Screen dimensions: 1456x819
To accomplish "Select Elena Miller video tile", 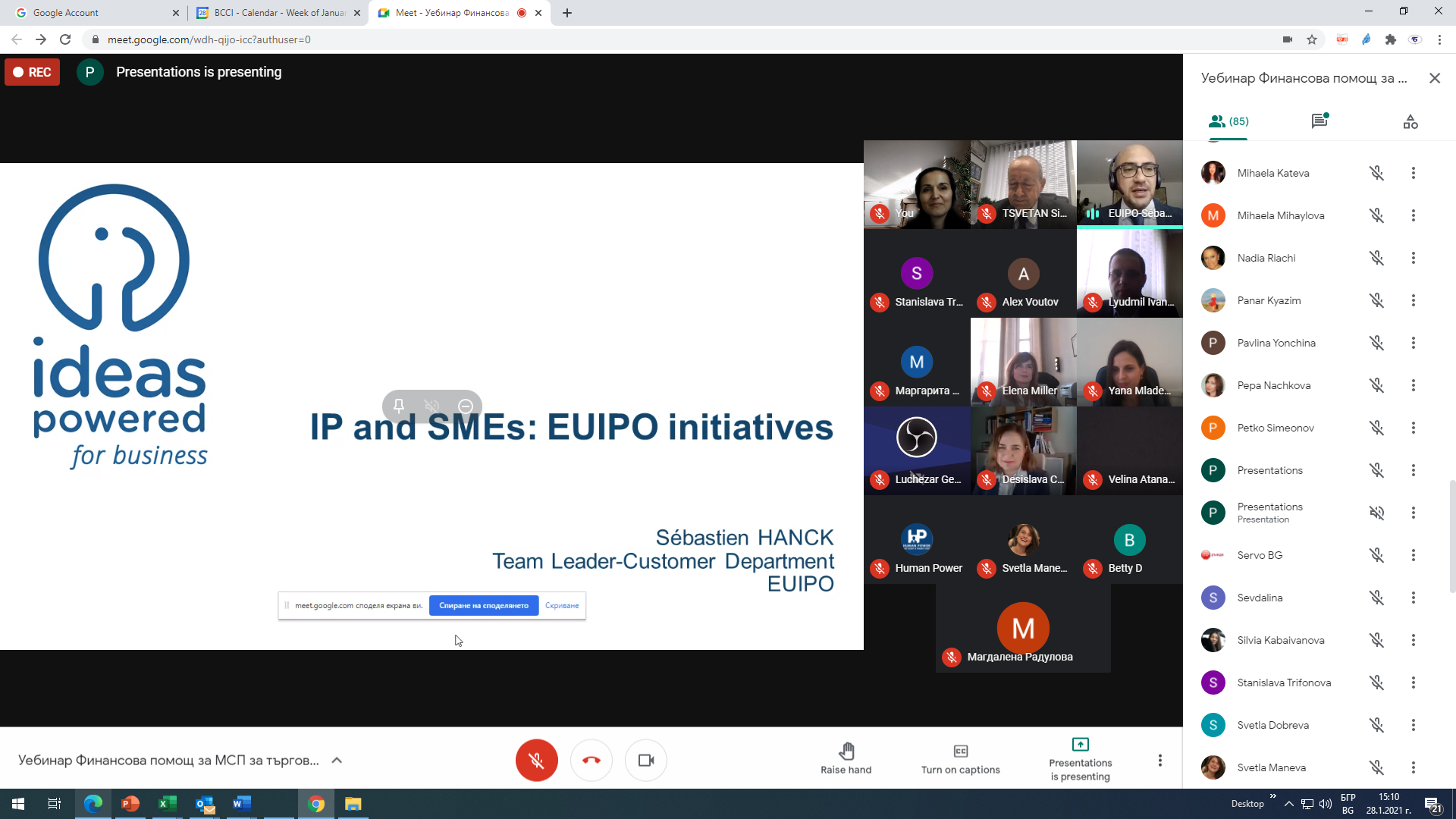I will click(x=1023, y=362).
